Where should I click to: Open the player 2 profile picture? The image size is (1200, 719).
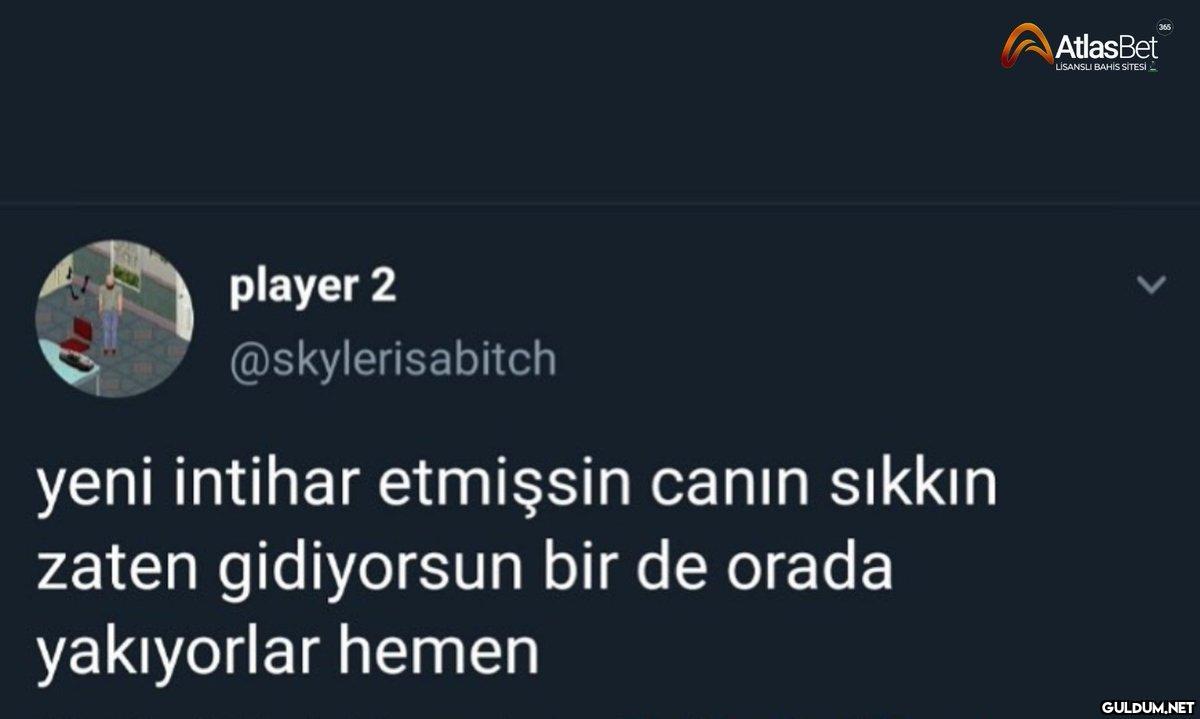tap(114, 319)
